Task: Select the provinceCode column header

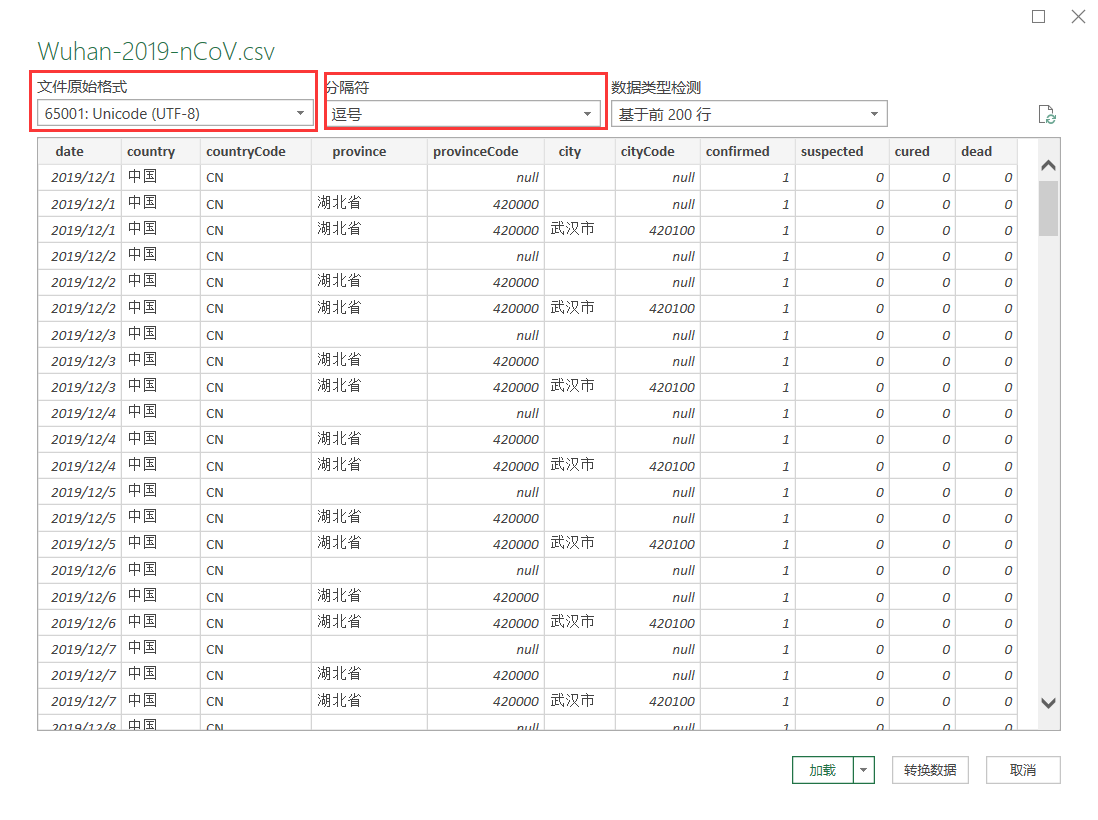Action: pyautogui.click(x=485, y=151)
